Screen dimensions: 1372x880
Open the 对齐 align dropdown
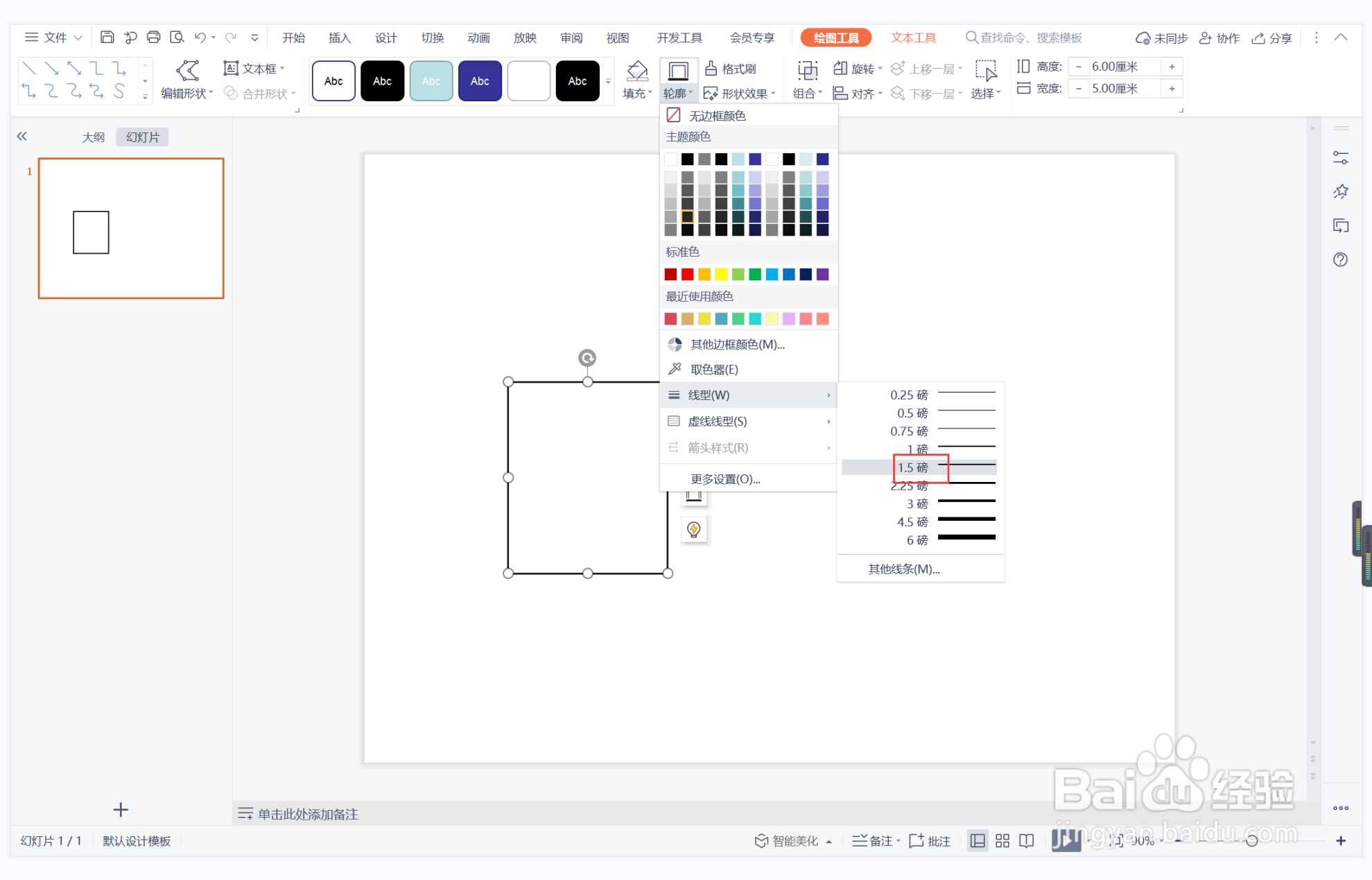point(862,94)
